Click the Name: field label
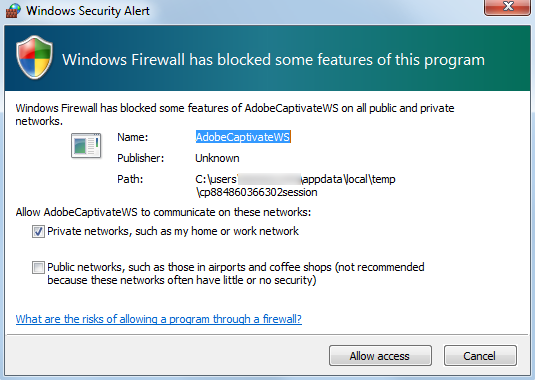The image size is (535, 380). pos(133,137)
